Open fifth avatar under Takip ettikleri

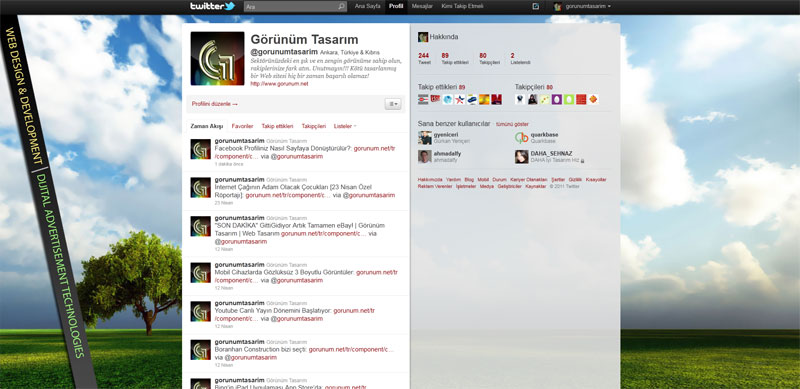click(472, 99)
